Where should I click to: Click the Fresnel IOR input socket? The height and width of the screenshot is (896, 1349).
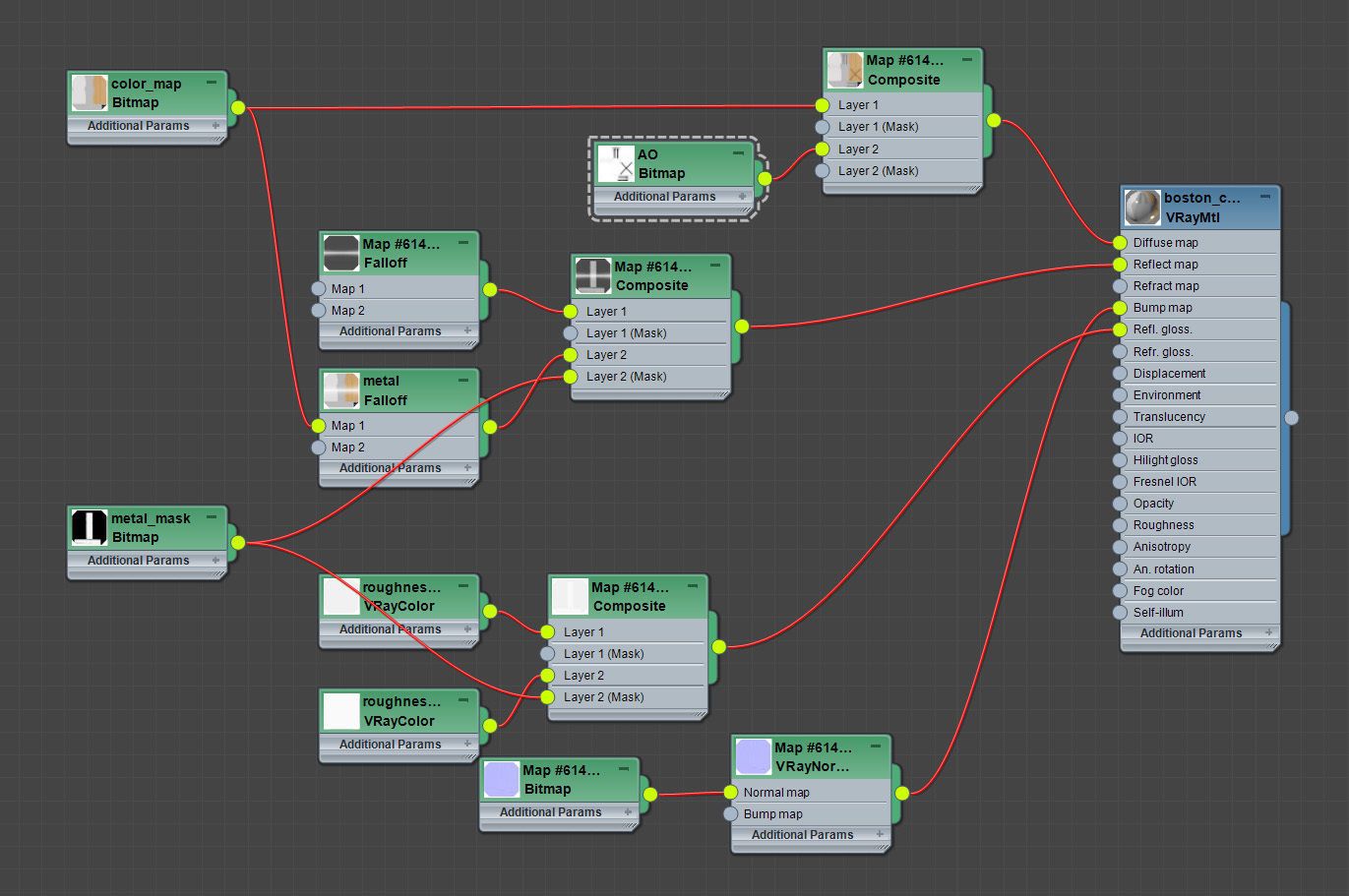(1120, 482)
